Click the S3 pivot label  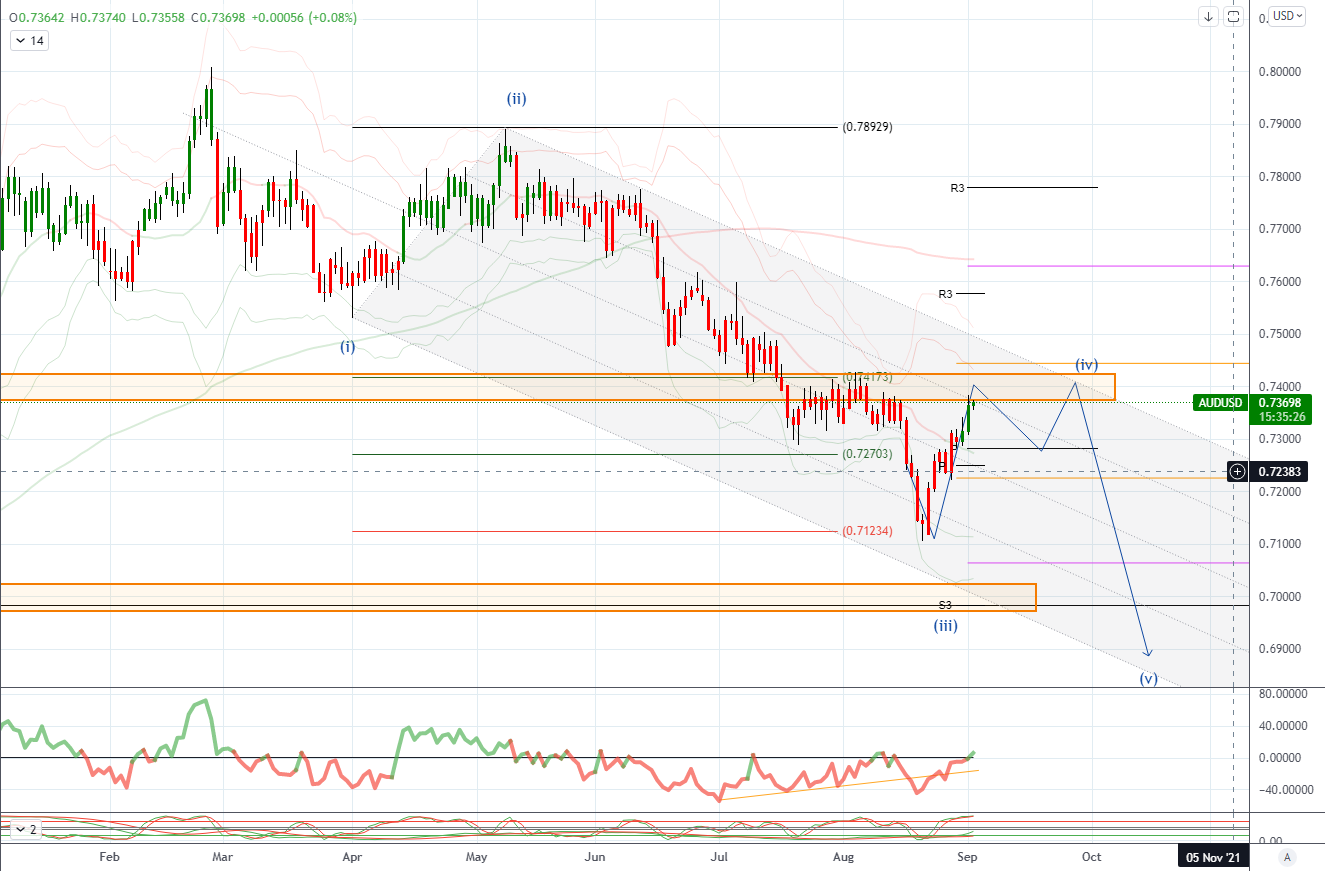click(x=945, y=605)
